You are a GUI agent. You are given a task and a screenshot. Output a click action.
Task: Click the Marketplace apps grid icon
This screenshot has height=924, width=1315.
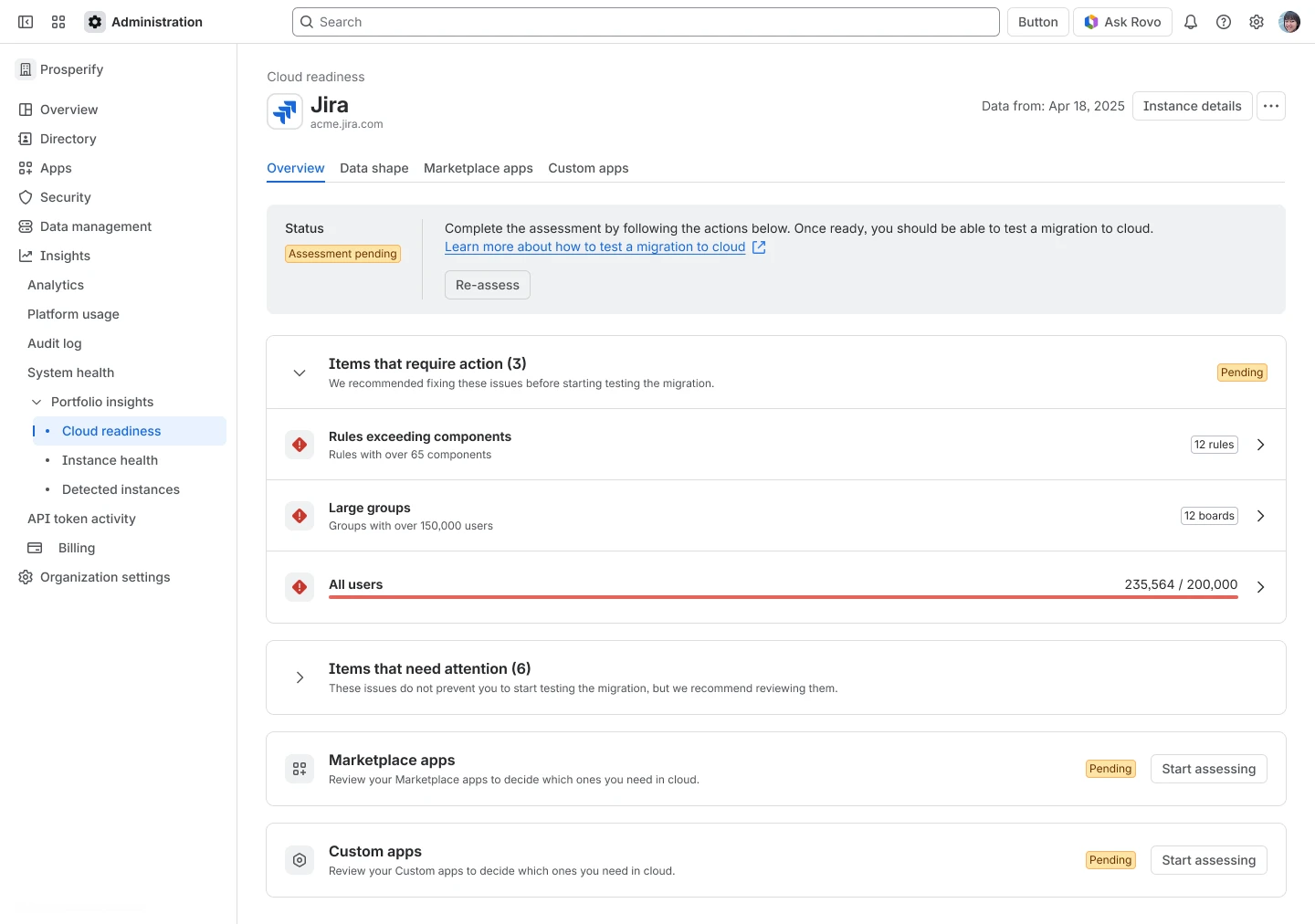300,769
